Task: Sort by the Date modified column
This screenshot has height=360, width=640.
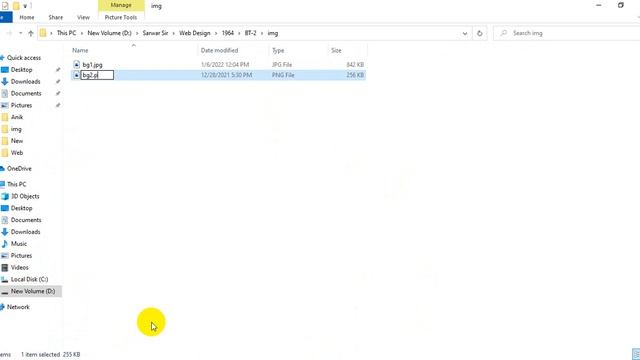Action: tap(219, 50)
